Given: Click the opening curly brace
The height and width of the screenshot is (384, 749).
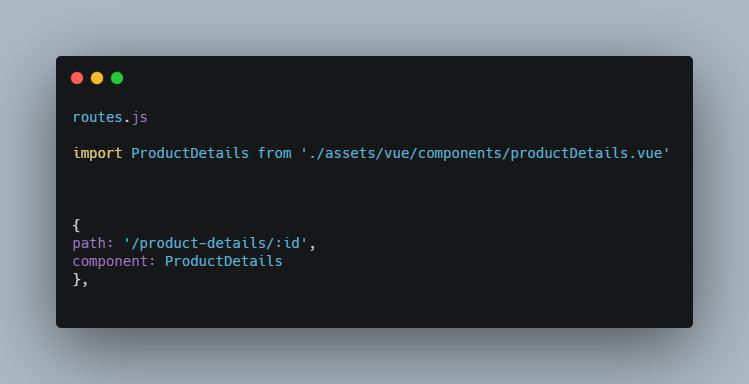Looking at the screenshot, I should click(76, 225).
